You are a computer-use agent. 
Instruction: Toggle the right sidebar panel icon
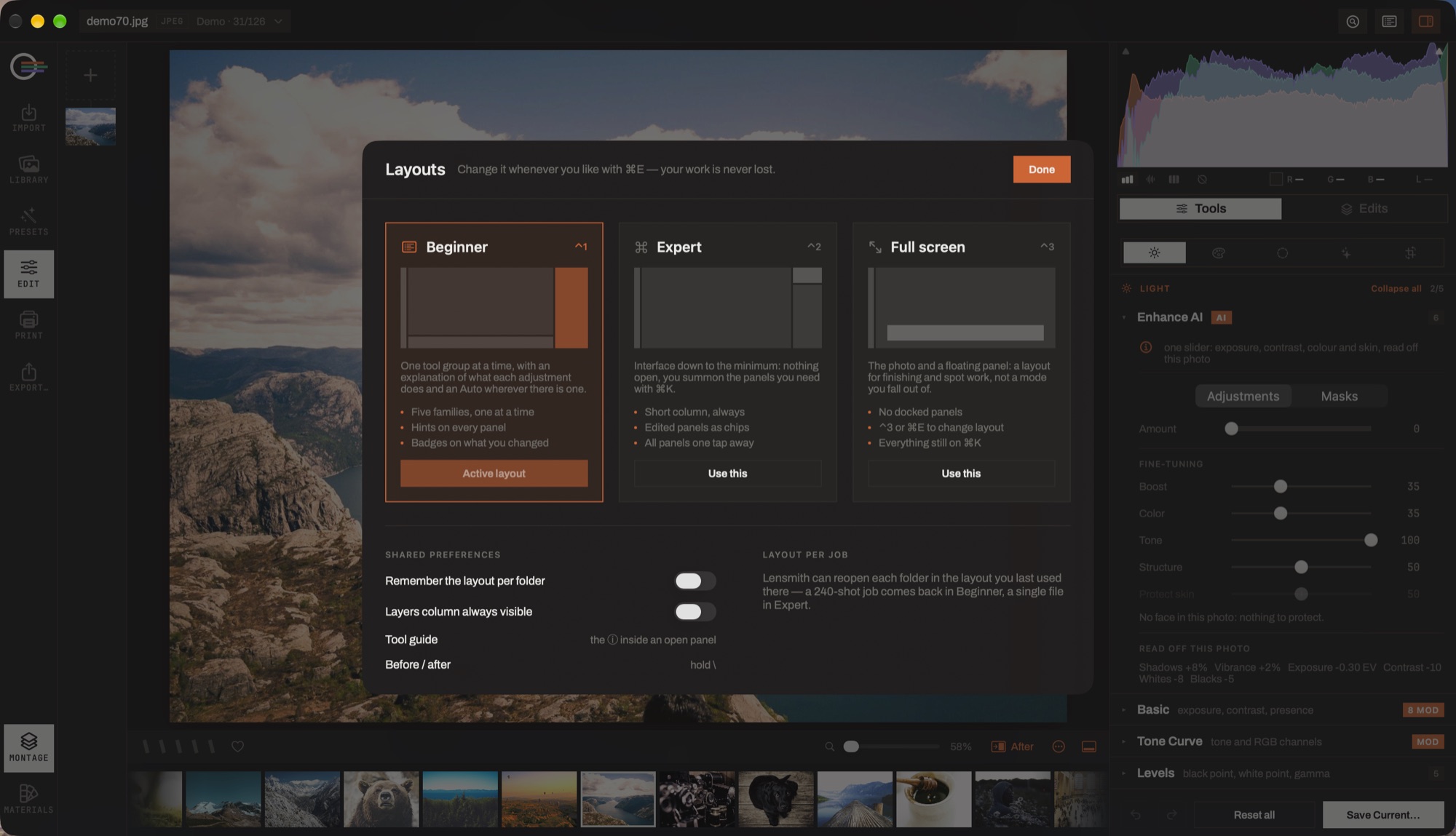point(1426,21)
